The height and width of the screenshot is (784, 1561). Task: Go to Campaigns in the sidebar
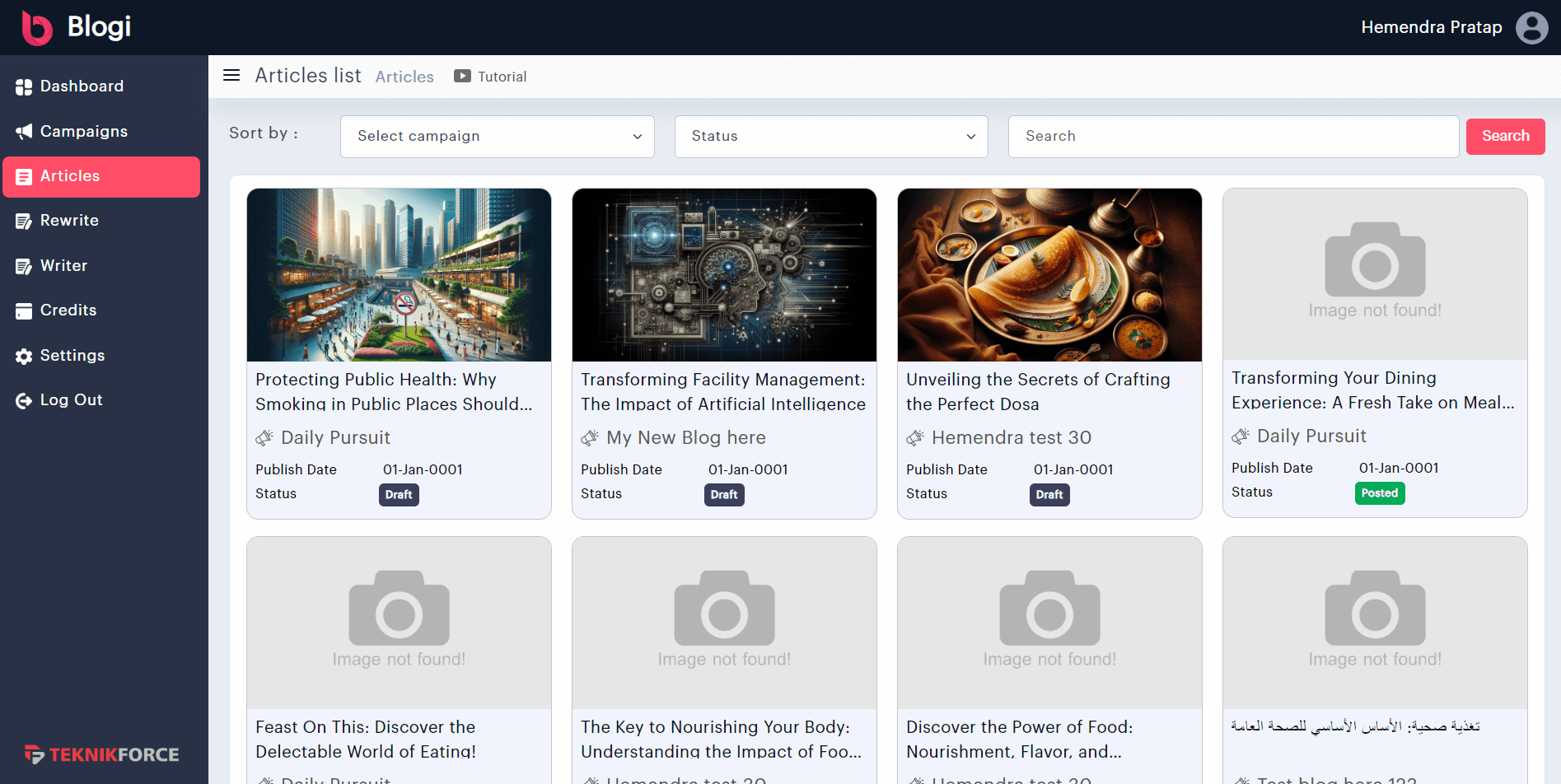(x=101, y=132)
